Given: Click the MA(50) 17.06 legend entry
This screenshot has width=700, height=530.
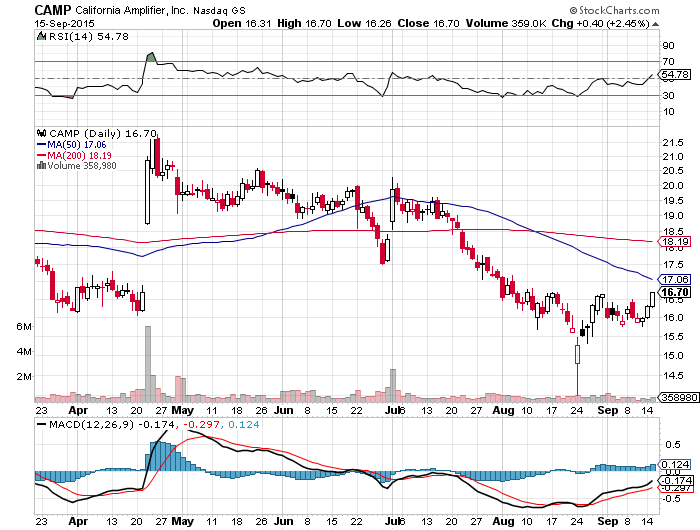Looking at the screenshot, I should (x=71, y=145).
